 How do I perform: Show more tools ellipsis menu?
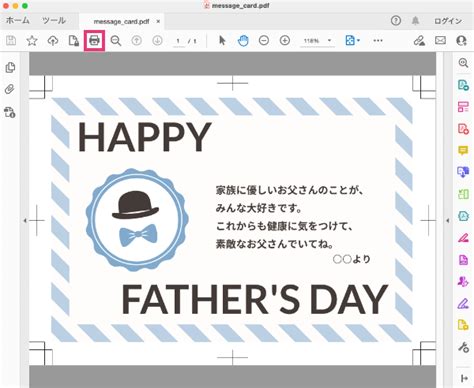[378, 41]
